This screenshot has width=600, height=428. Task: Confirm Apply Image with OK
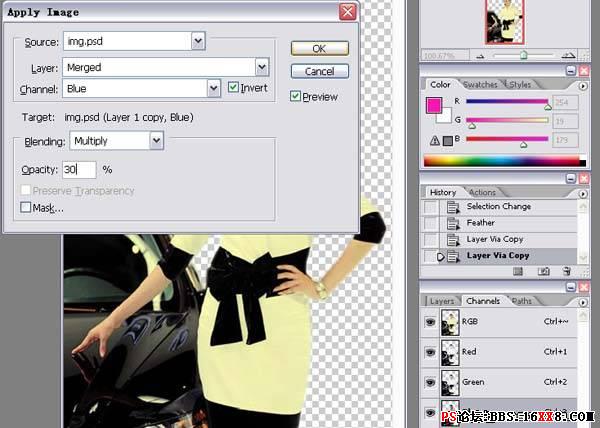320,49
